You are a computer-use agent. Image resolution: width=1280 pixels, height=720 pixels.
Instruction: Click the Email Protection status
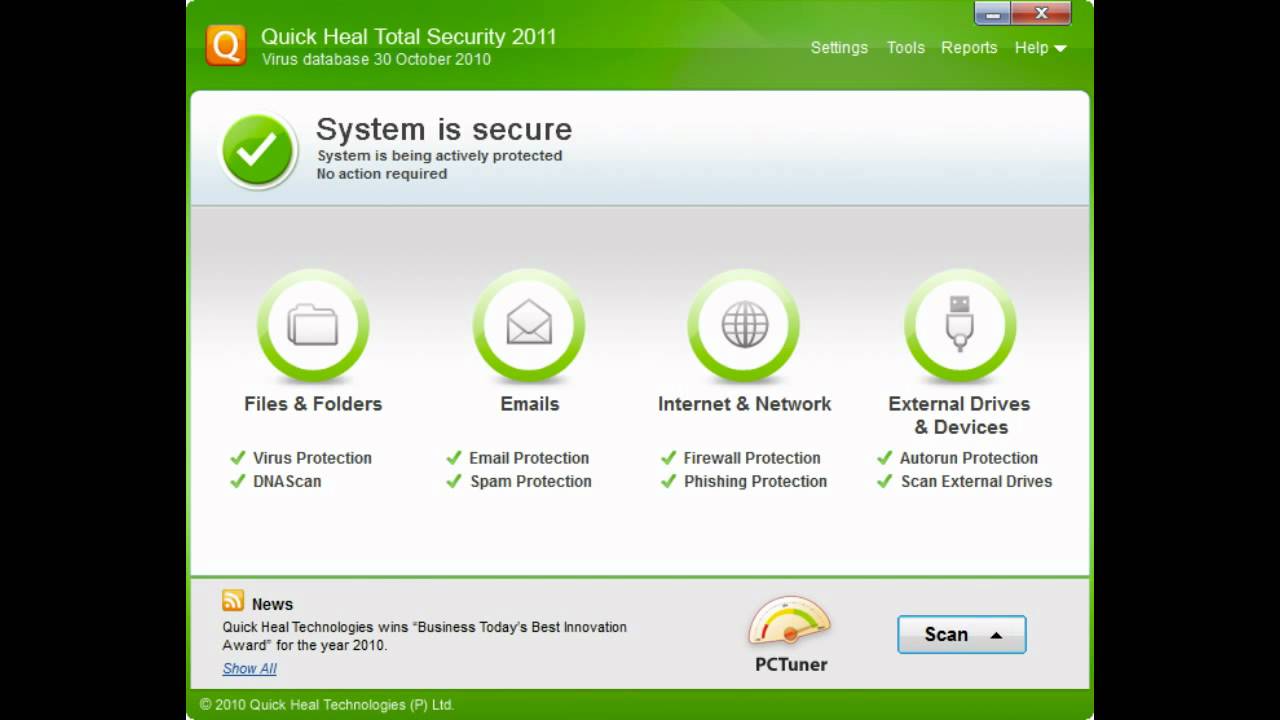point(518,458)
